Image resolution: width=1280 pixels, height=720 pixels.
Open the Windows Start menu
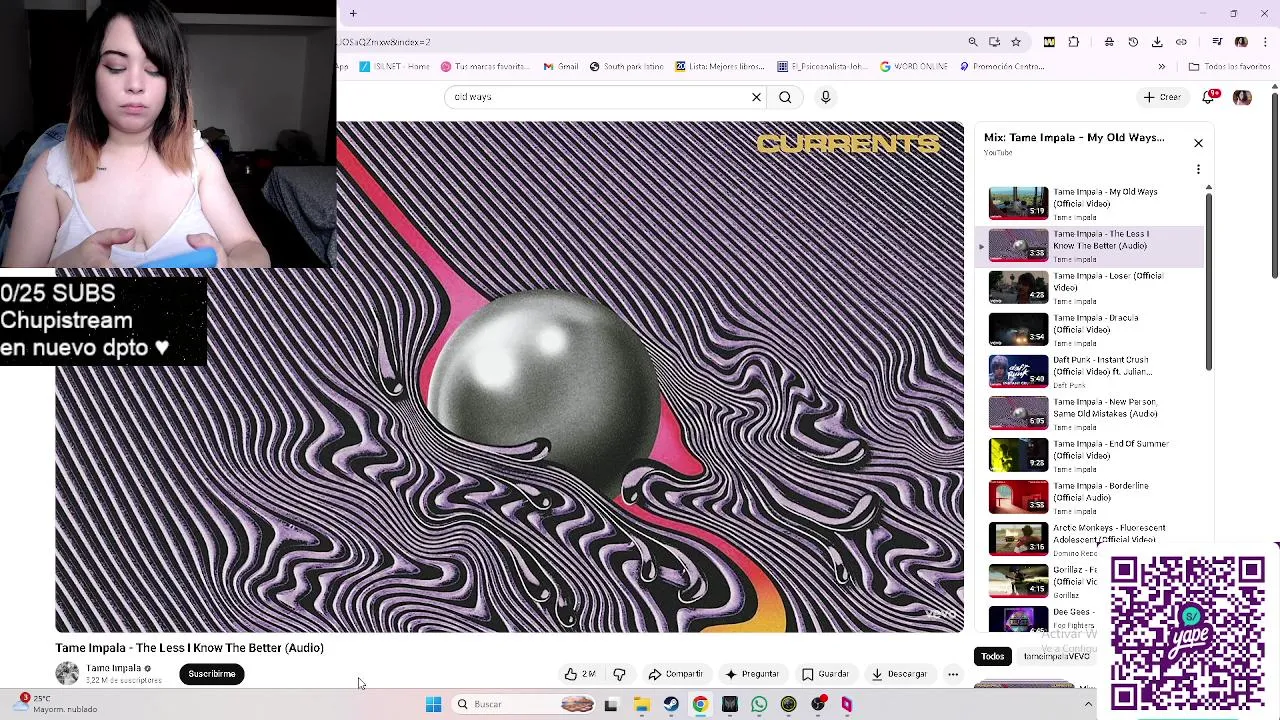[433, 704]
